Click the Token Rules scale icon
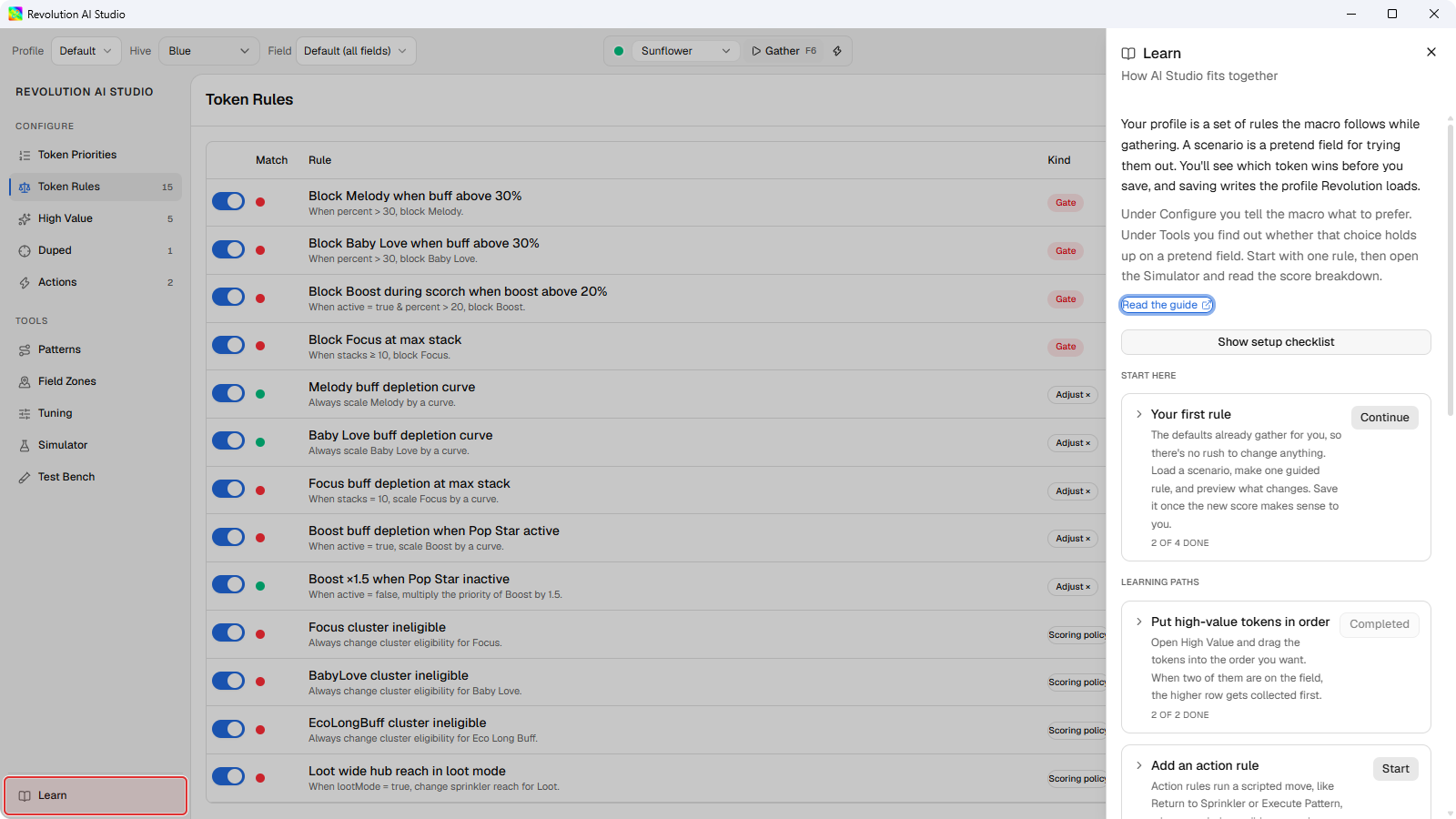Image resolution: width=1456 pixels, height=819 pixels. 25,187
